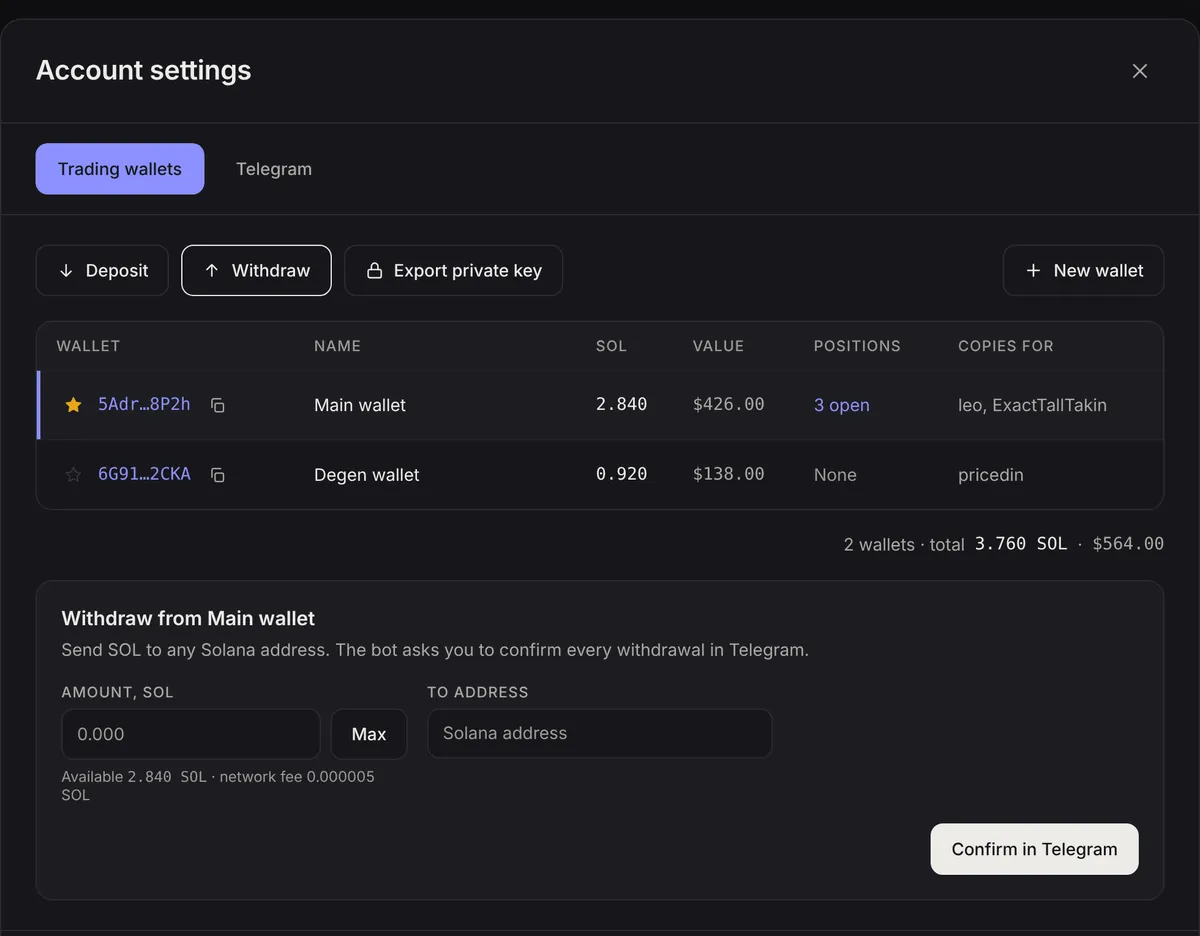Click the pricedin copies cell
The height and width of the screenshot is (936, 1200).
[991, 475]
